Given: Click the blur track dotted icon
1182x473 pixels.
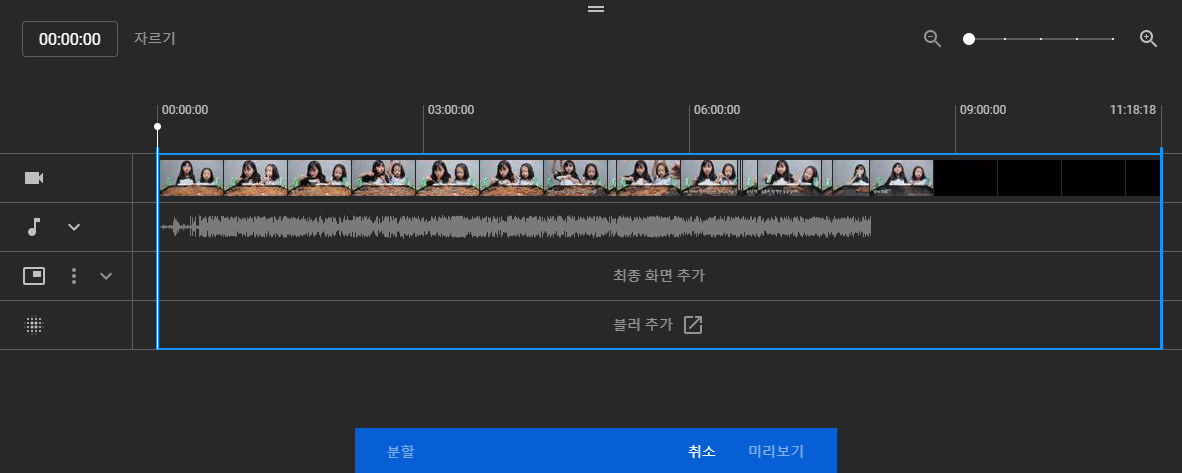Looking at the screenshot, I should coord(34,325).
